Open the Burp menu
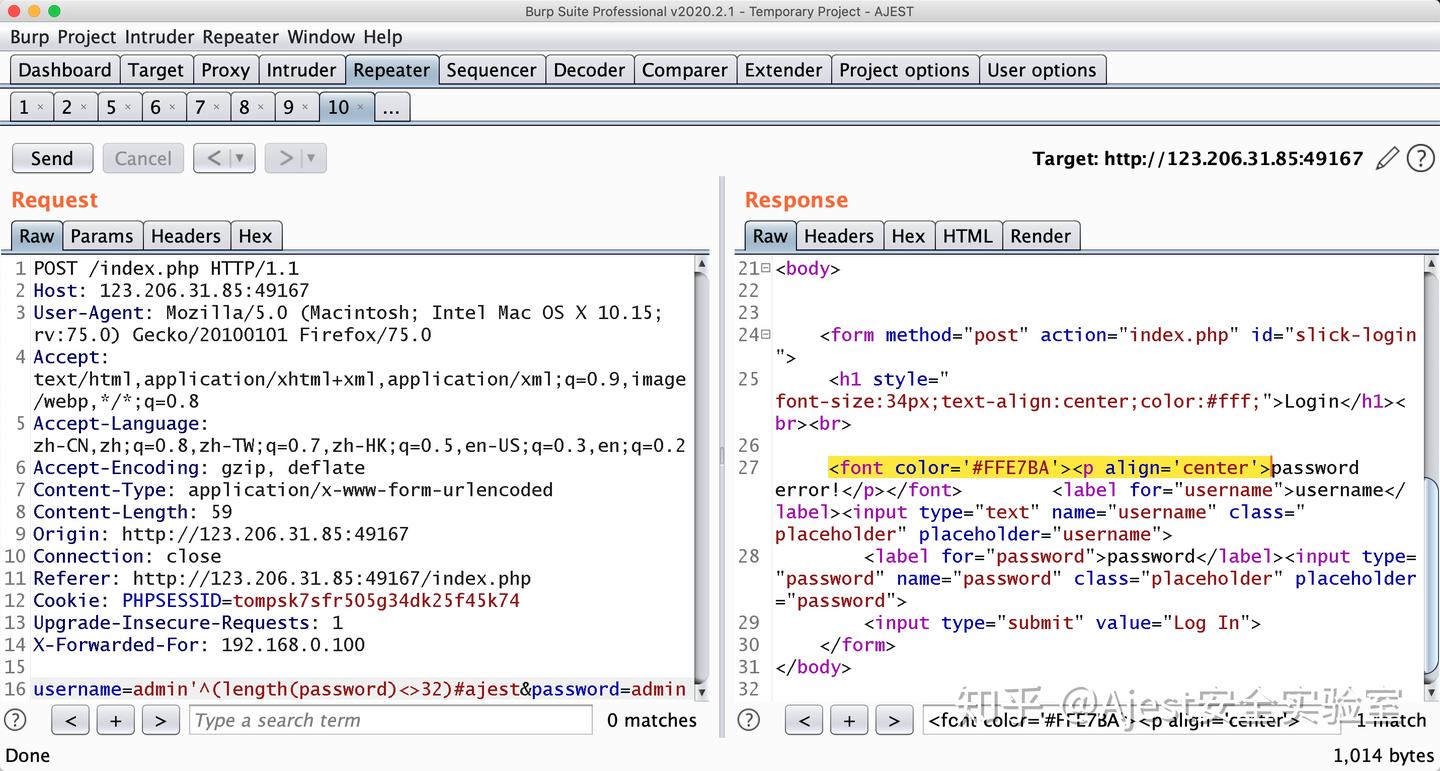Viewport: 1440px width, 771px height. pyautogui.click(x=29, y=37)
